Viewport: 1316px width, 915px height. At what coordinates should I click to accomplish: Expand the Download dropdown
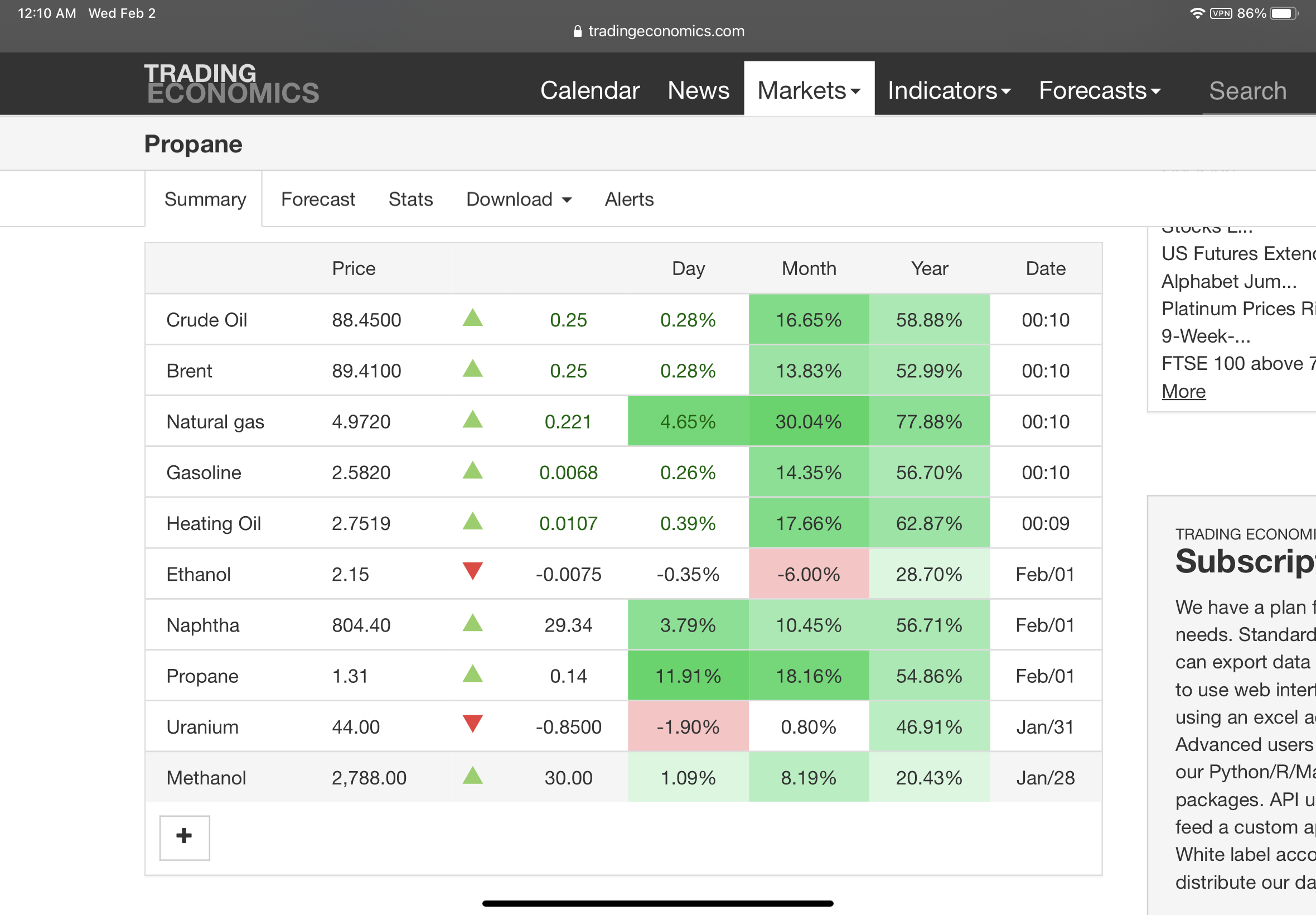[519, 199]
